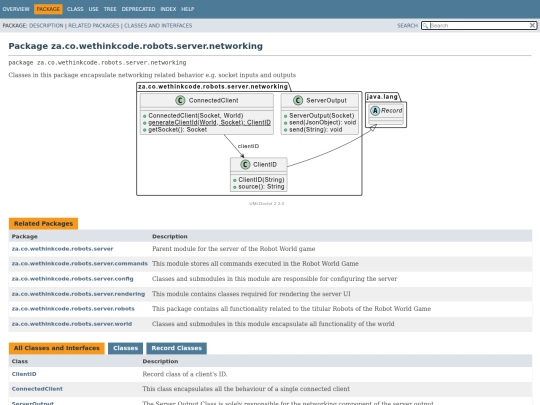Click ClientID(String) constructor in diagram
This screenshot has height=405, width=540.
point(261,180)
